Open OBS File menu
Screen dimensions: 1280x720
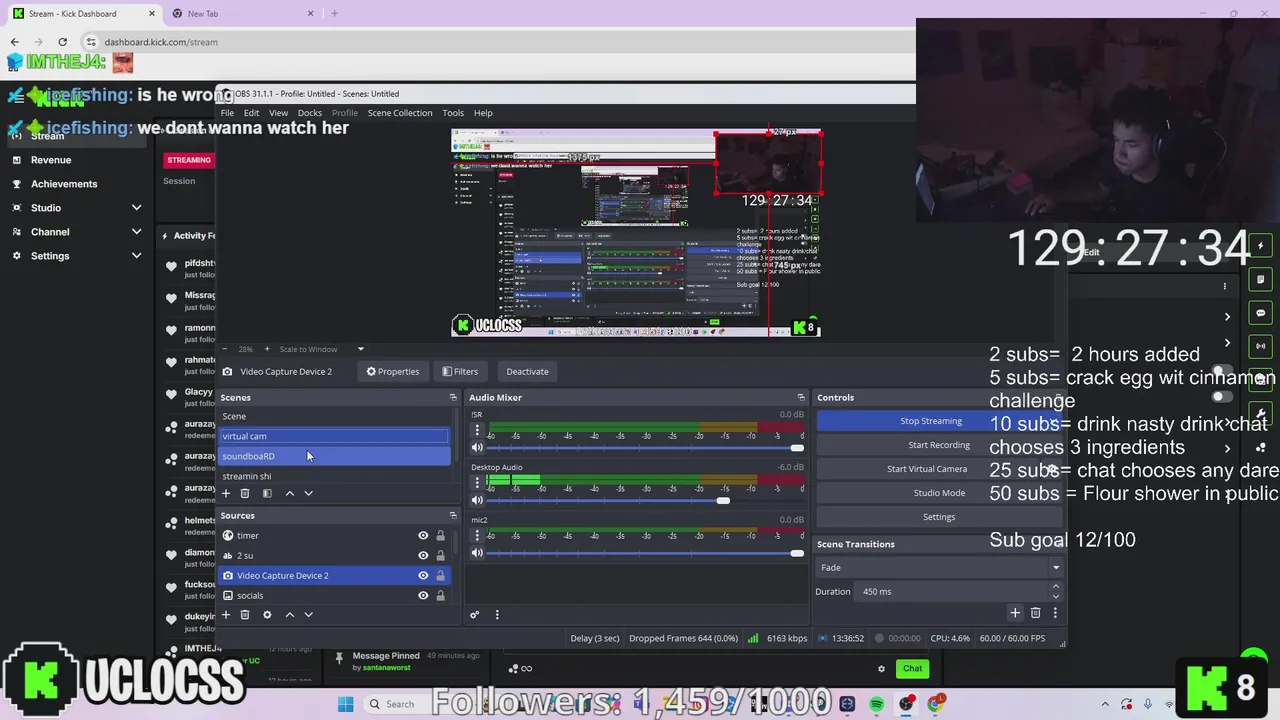[227, 113]
